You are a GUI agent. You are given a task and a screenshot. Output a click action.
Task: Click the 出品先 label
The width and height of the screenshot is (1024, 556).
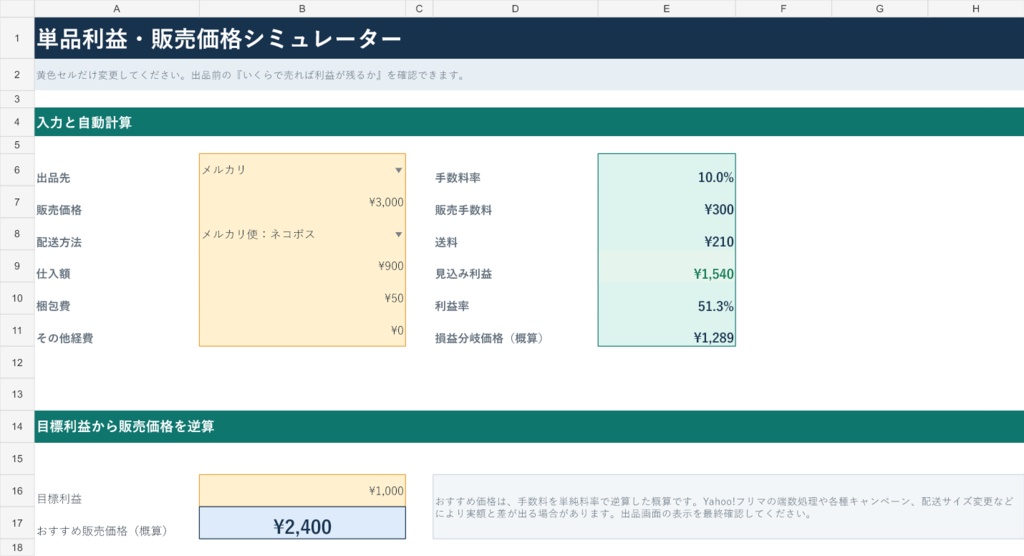pyautogui.click(x=54, y=178)
